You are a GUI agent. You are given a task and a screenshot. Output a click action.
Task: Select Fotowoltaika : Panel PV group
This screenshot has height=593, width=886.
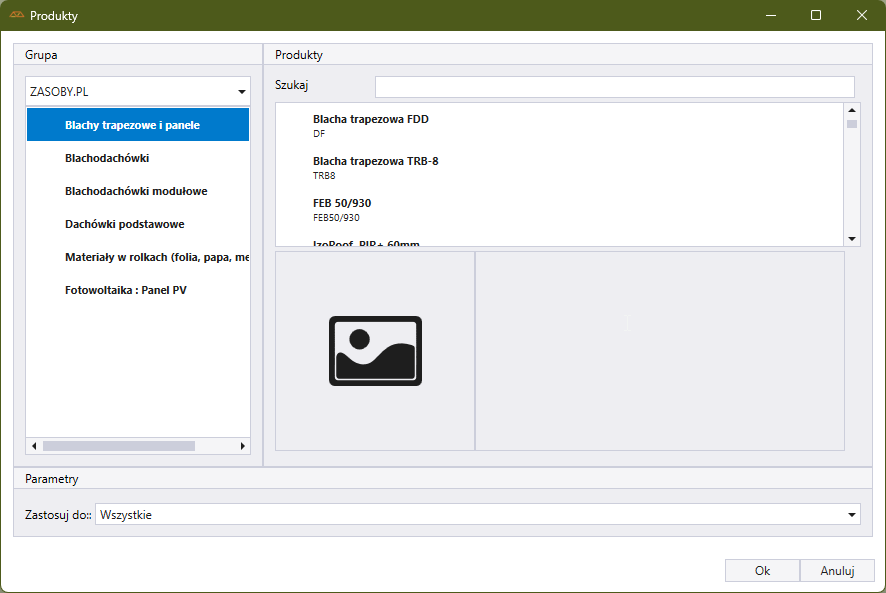[x=125, y=290]
